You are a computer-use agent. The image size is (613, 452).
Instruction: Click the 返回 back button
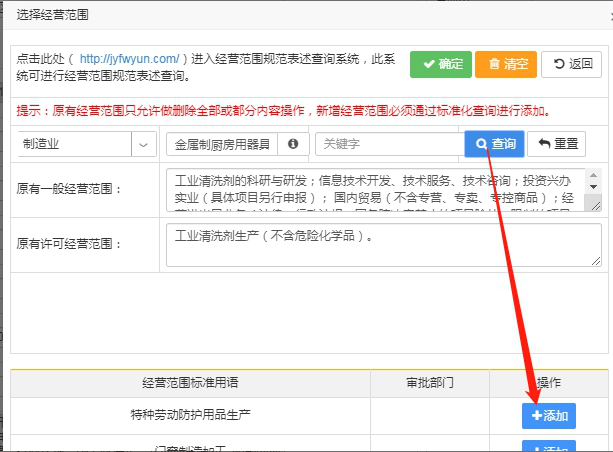click(571, 64)
